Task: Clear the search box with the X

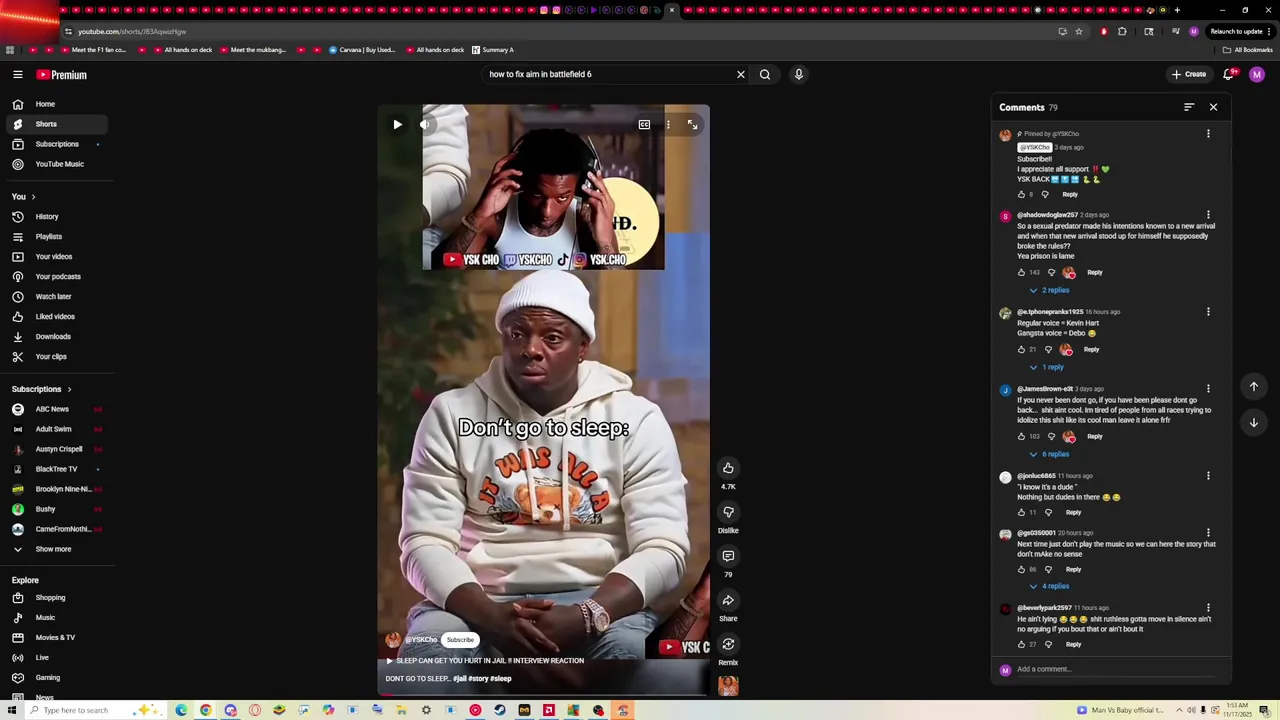Action: tap(741, 74)
